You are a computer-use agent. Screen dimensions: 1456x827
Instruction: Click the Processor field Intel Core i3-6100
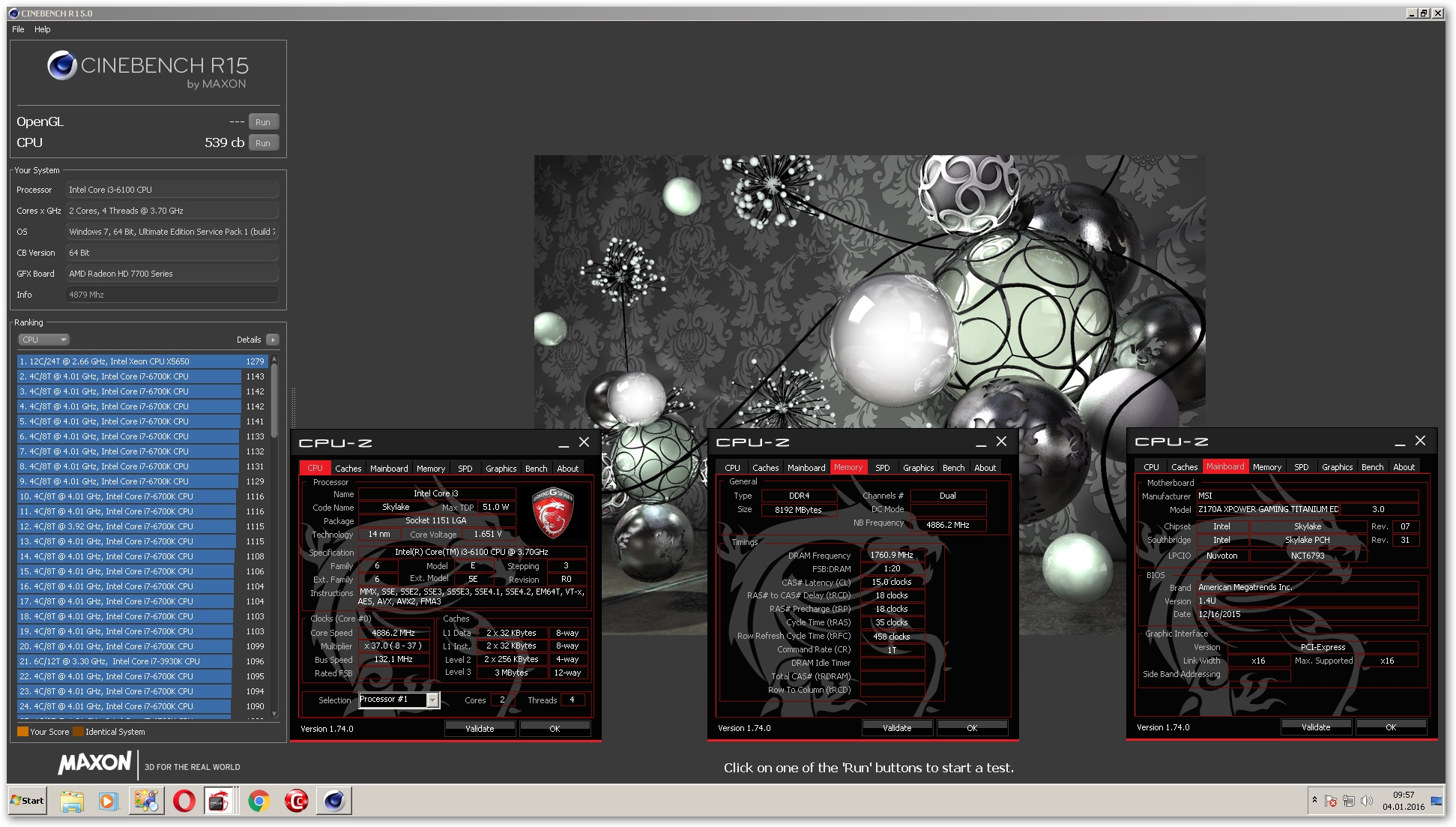click(172, 190)
